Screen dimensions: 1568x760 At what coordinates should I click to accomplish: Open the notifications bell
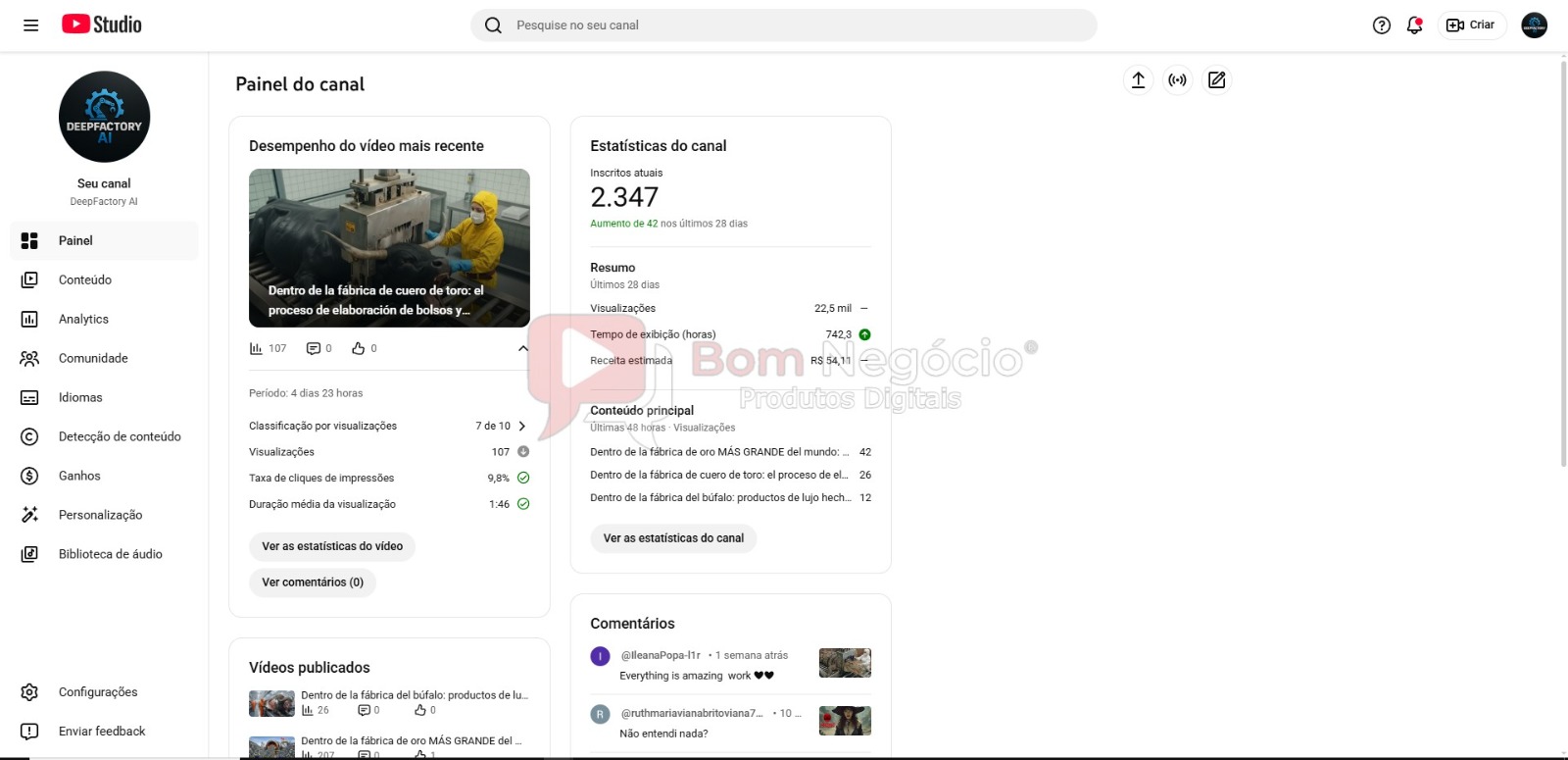1414,25
